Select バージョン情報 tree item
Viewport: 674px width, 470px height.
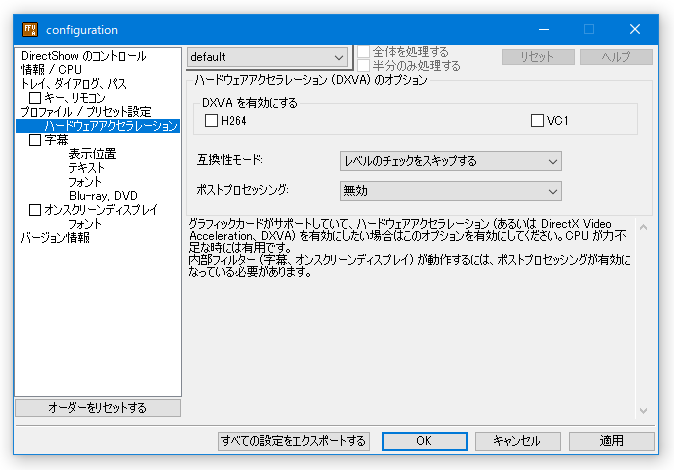(55, 238)
